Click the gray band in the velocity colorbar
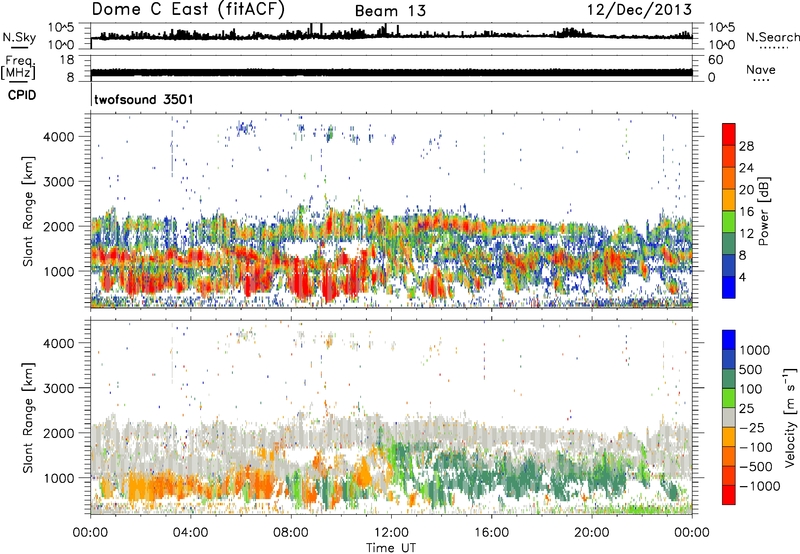 click(x=729, y=417)
